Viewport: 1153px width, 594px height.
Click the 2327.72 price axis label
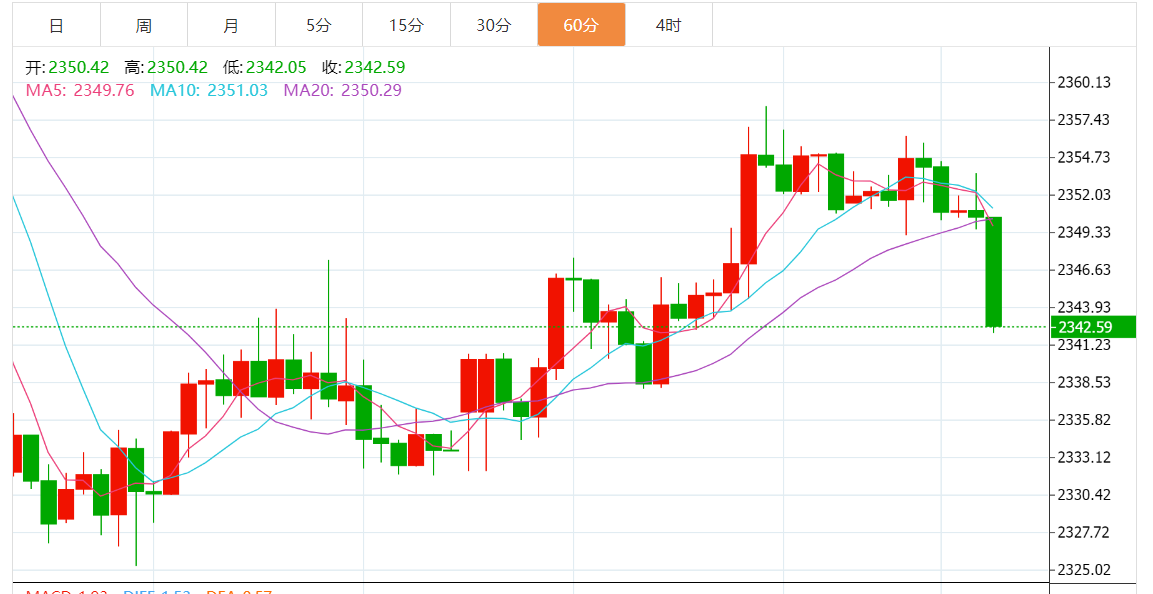(x=1084, y=532)
